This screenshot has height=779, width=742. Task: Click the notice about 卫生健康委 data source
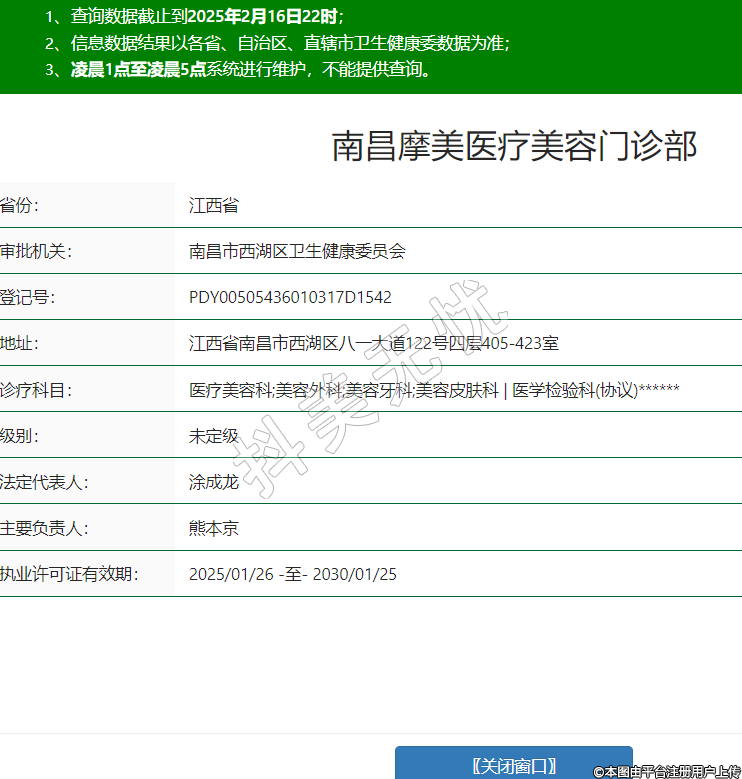point(278,43)
